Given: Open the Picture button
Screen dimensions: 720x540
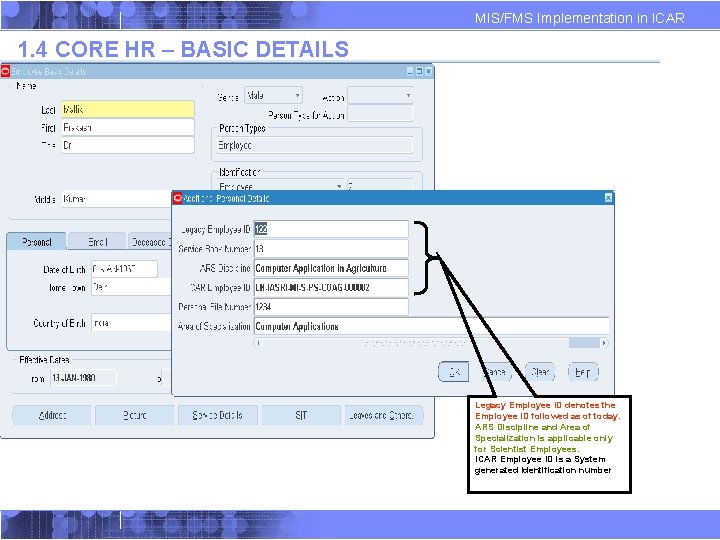Looking at the screenshot, I should tap(135, 415).
